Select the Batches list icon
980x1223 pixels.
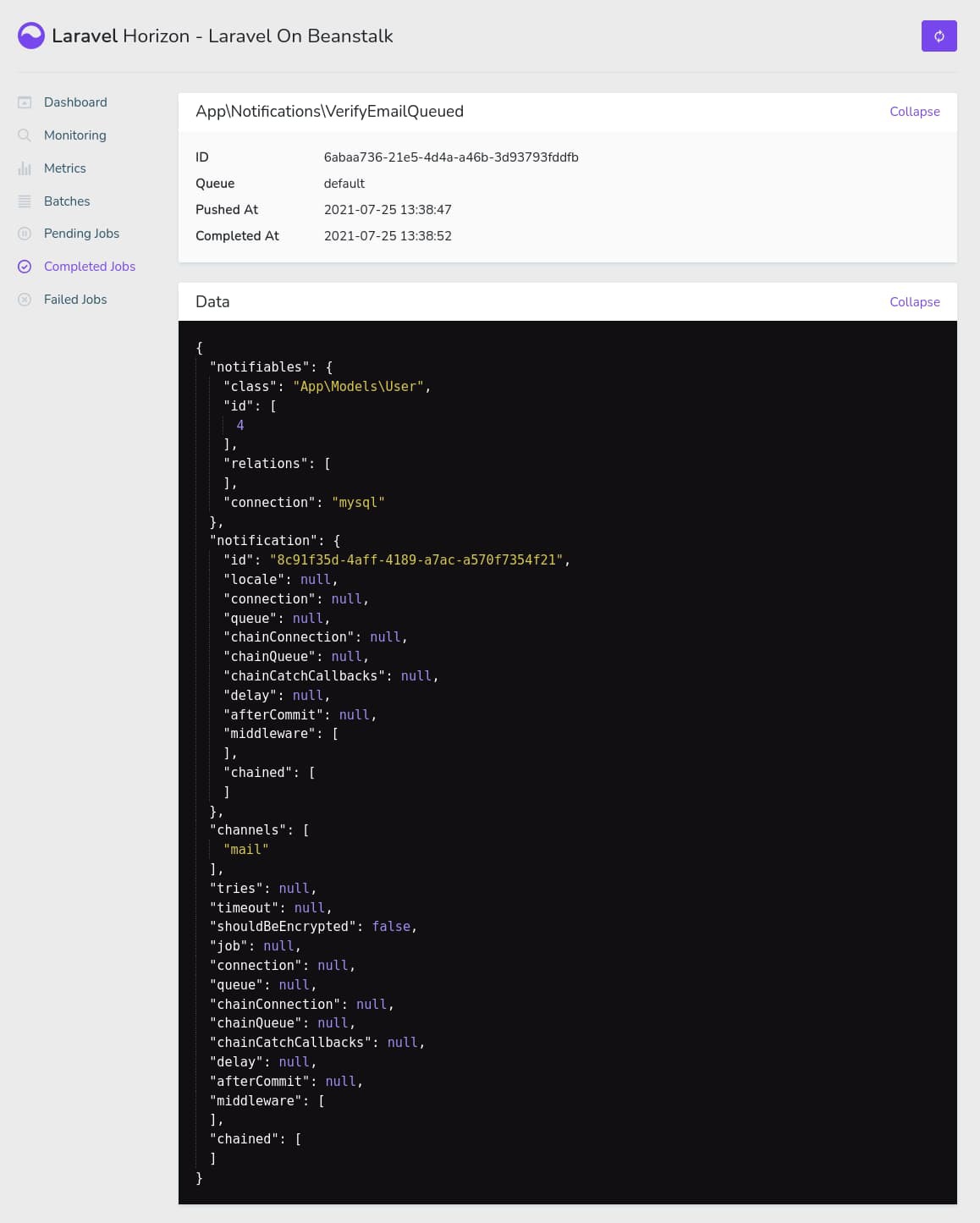tap(25, 201)
